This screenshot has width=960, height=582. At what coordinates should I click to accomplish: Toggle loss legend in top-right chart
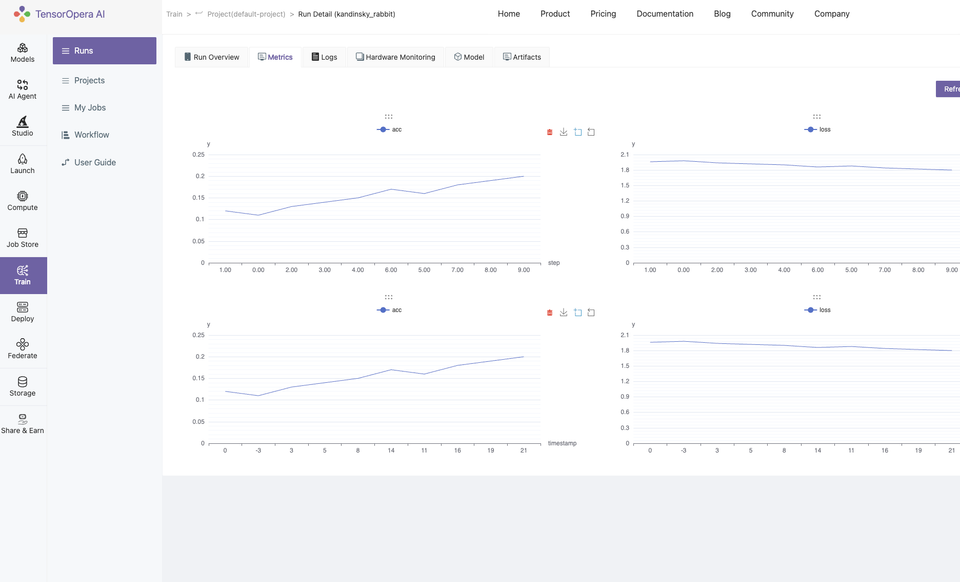[817, 129]
